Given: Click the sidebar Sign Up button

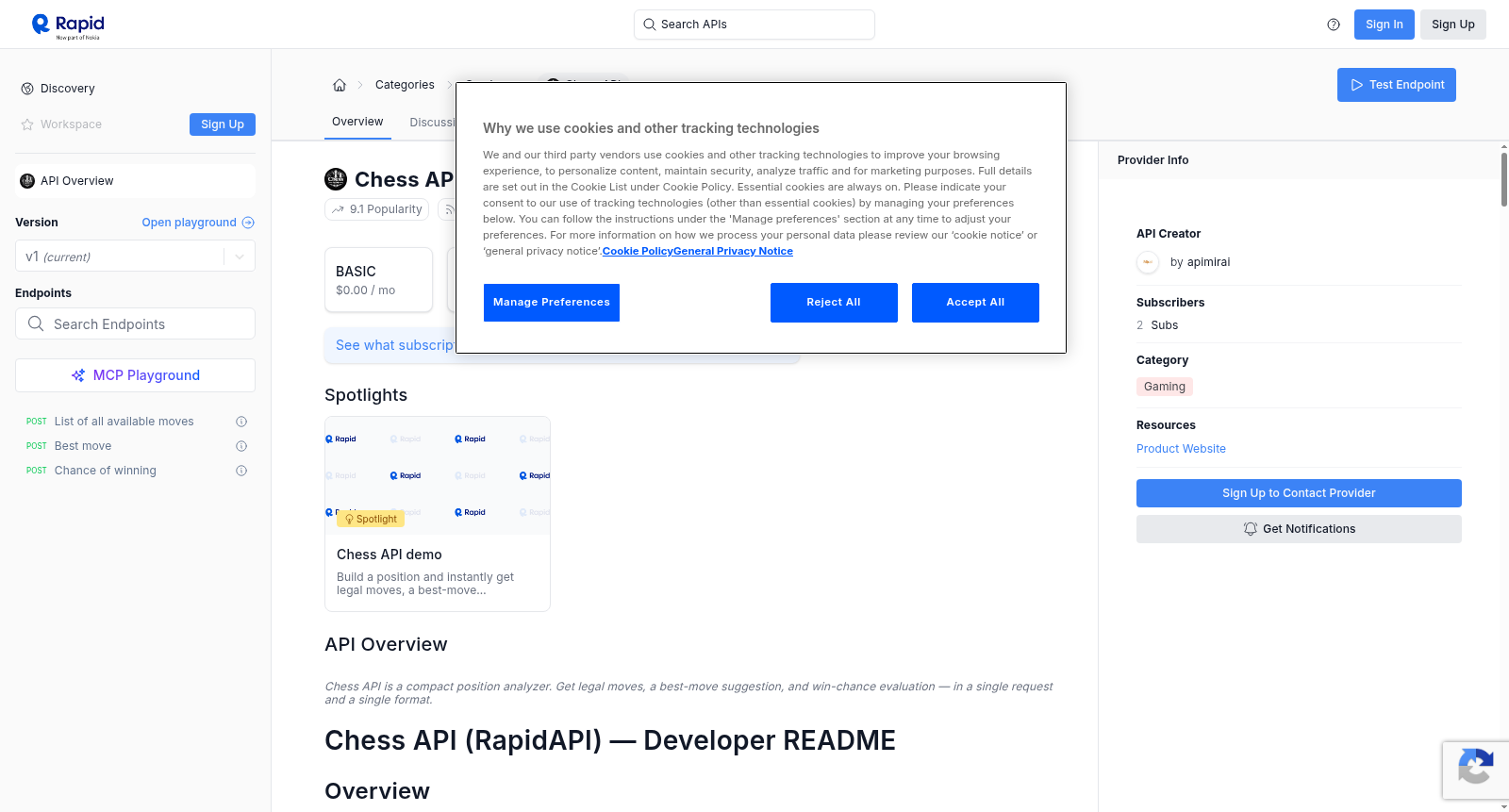Looking at the screenshot, I should pos(223,124).
